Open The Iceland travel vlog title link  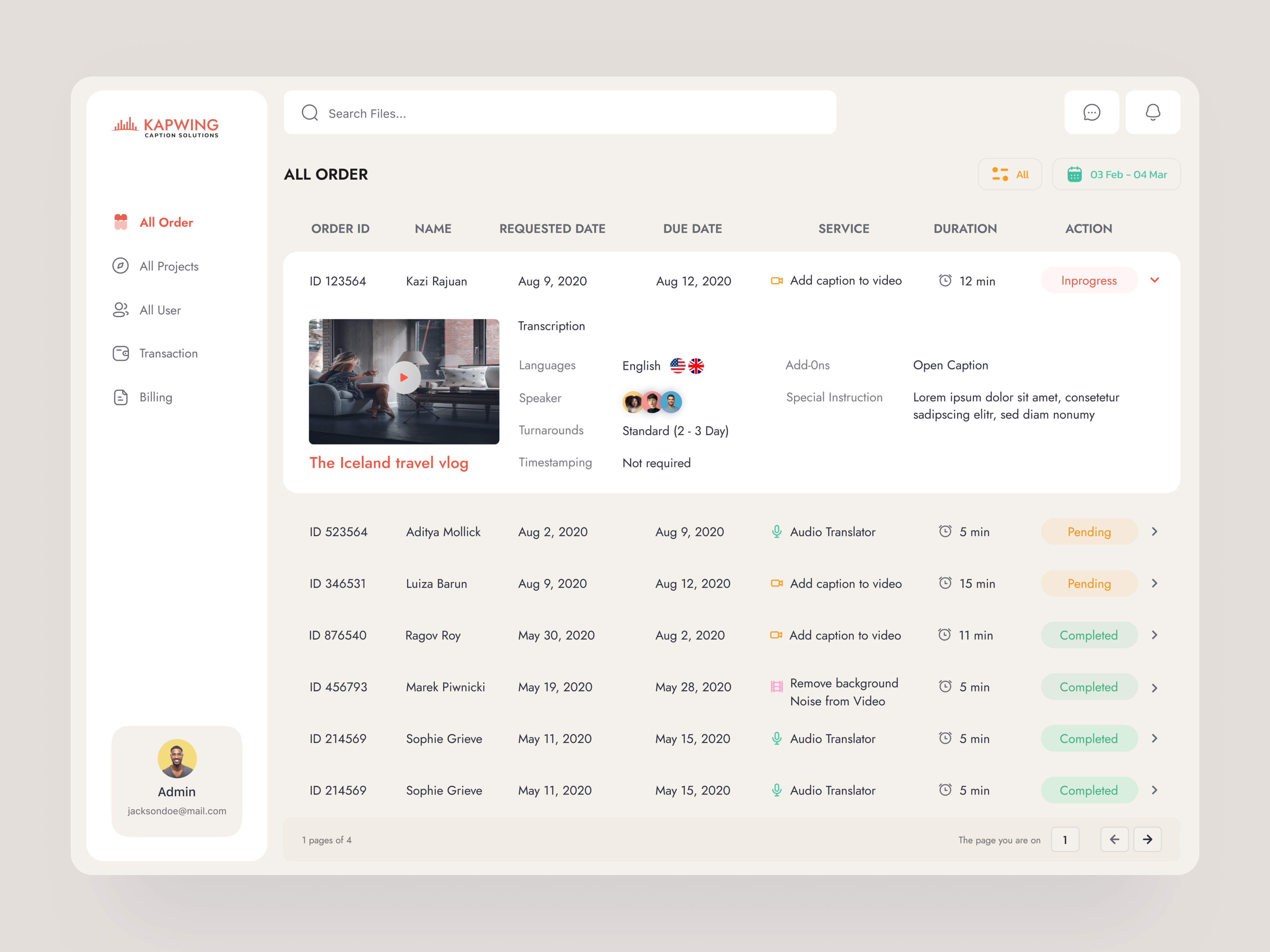389,463
